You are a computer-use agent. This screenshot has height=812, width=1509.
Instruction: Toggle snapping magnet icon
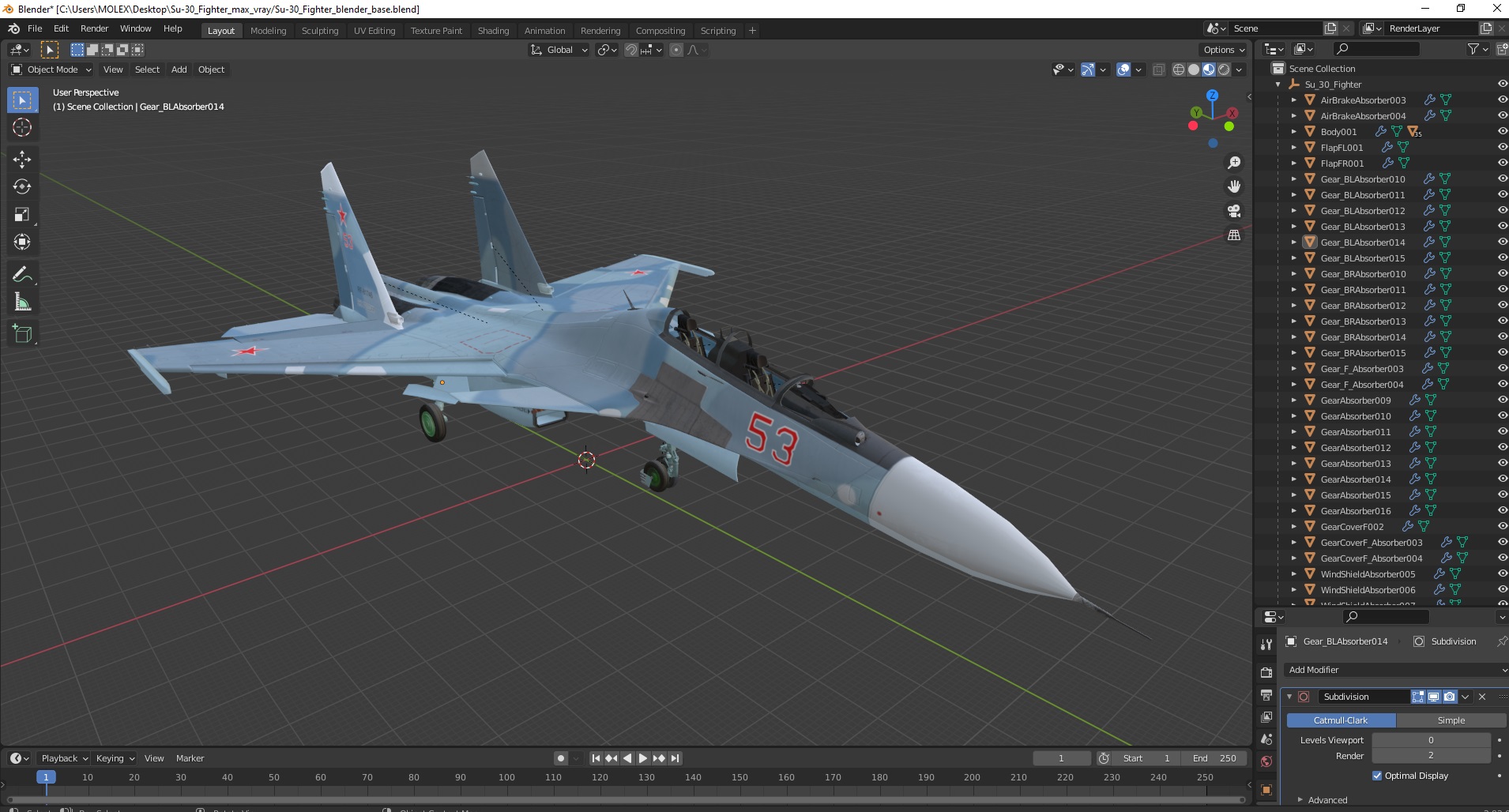630,50
